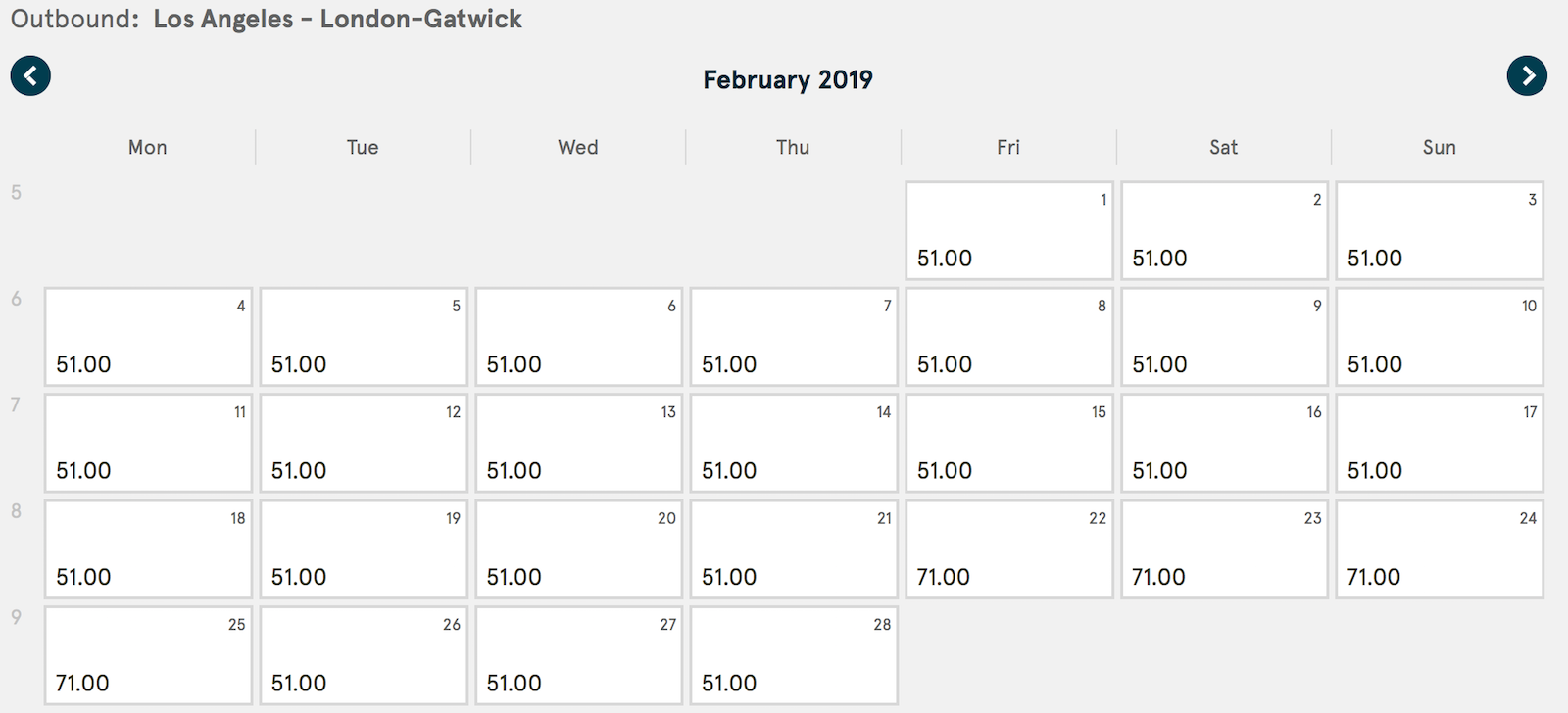1568x713 pixels.
Task: Pick February 14 fare of 51.00
Action: [x=794, y=443]
